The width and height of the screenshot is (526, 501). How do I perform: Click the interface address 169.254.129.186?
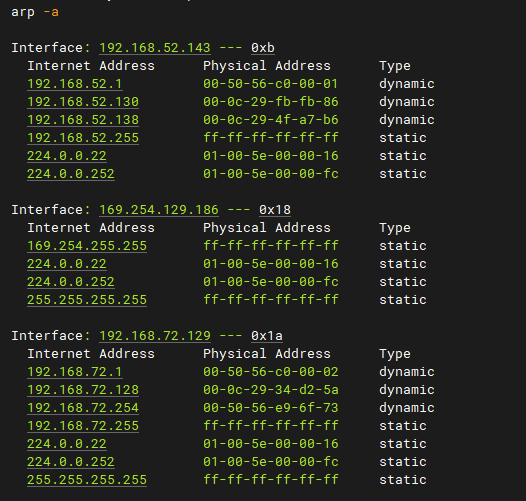159,210
